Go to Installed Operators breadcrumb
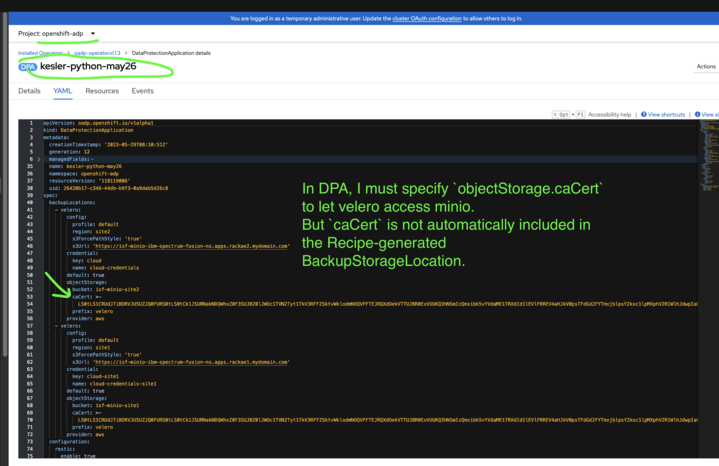Screen dimensions: 719x466 [40, 53]
